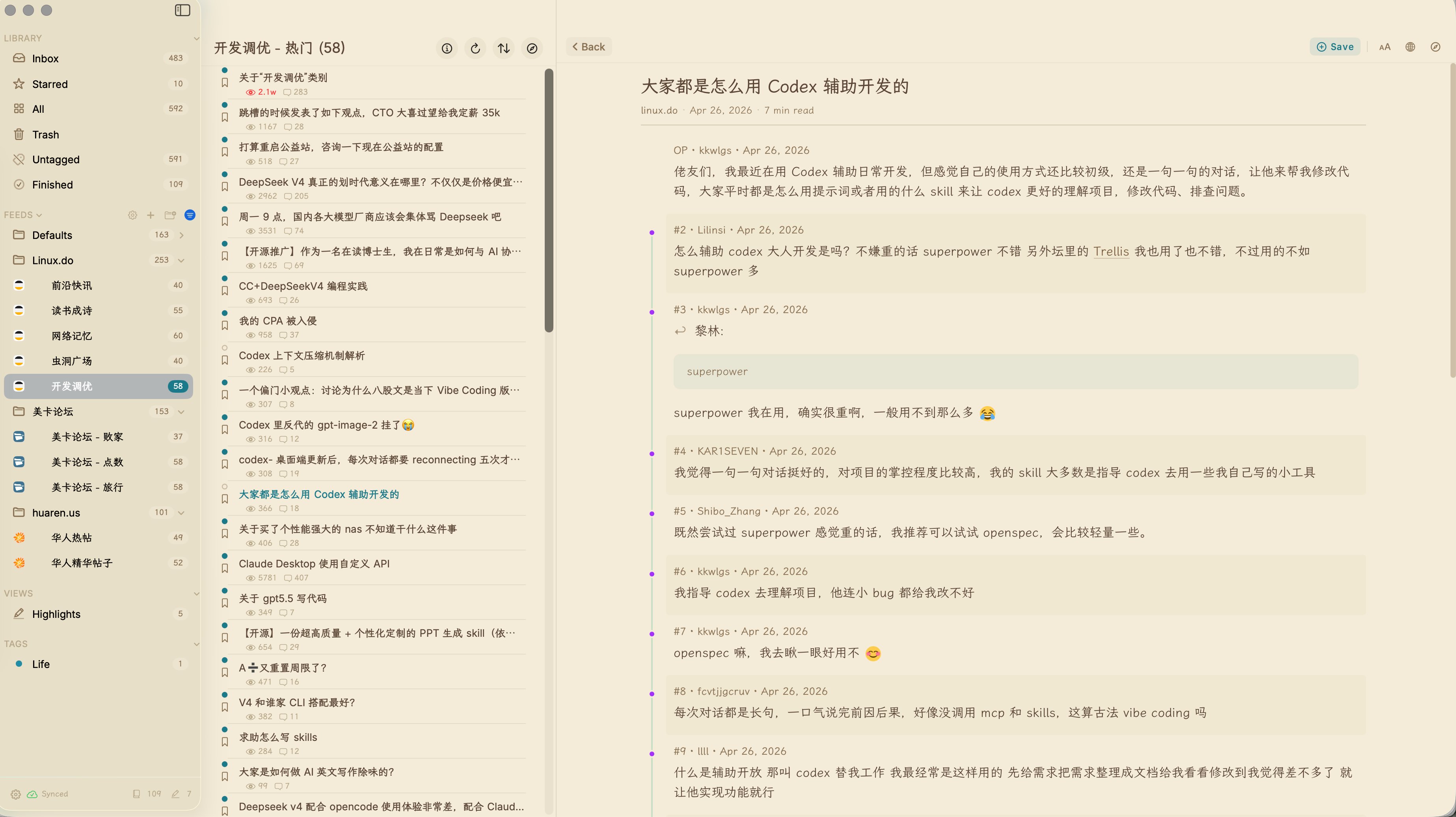This screenshot has height=817, width=1456.
Task: Open the Finished list
Action: 99,185
